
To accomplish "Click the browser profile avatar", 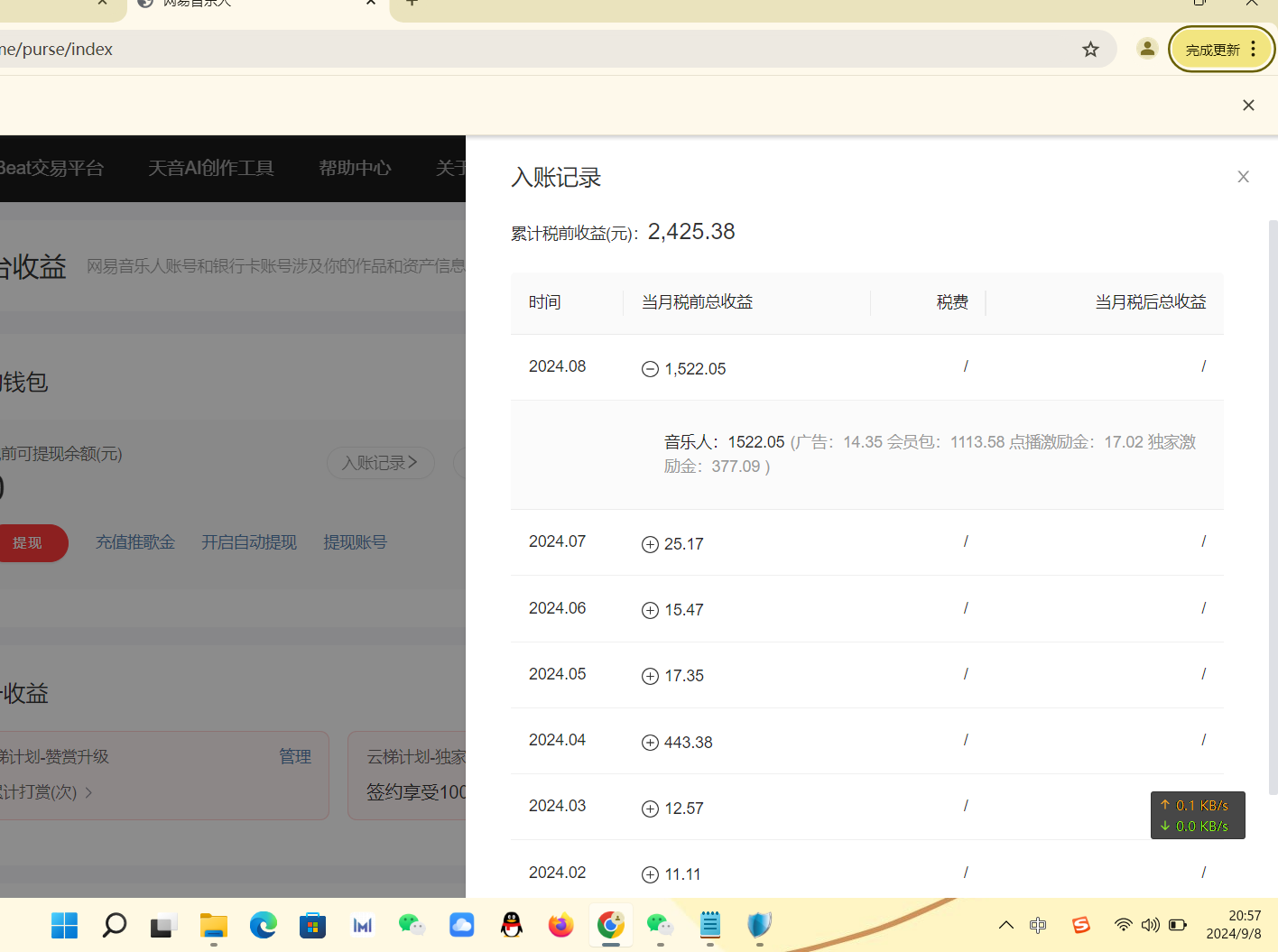I will click(x=1146, y=49).
